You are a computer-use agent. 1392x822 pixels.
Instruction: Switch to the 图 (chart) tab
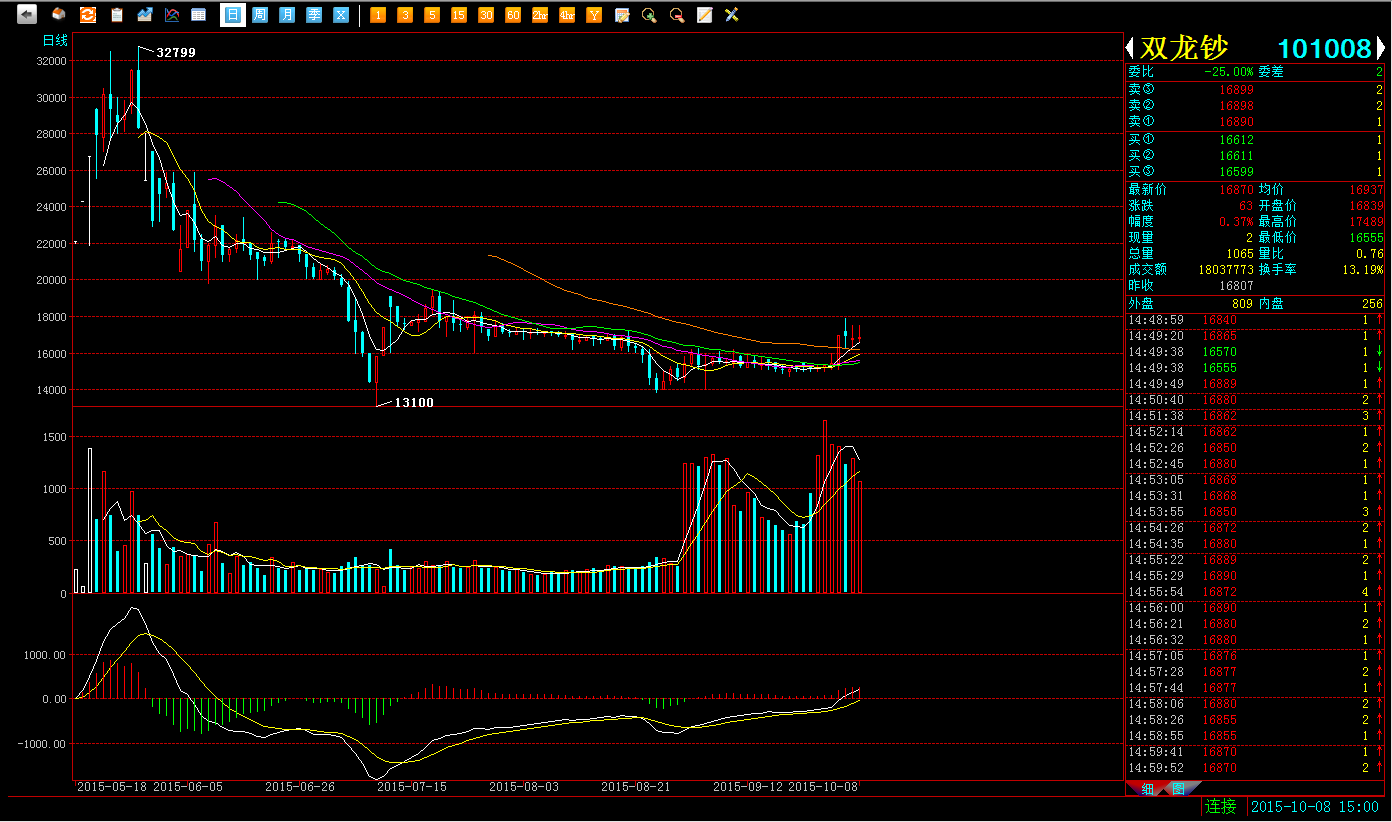[x=1178, y=789]
